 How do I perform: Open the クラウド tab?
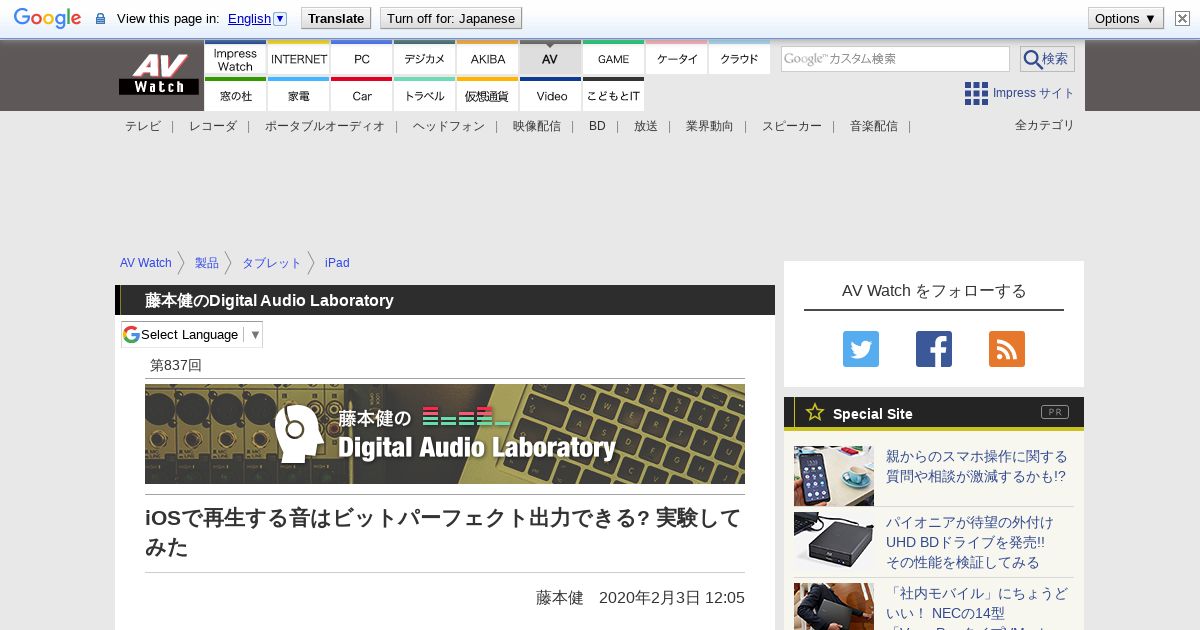[740, 59]
